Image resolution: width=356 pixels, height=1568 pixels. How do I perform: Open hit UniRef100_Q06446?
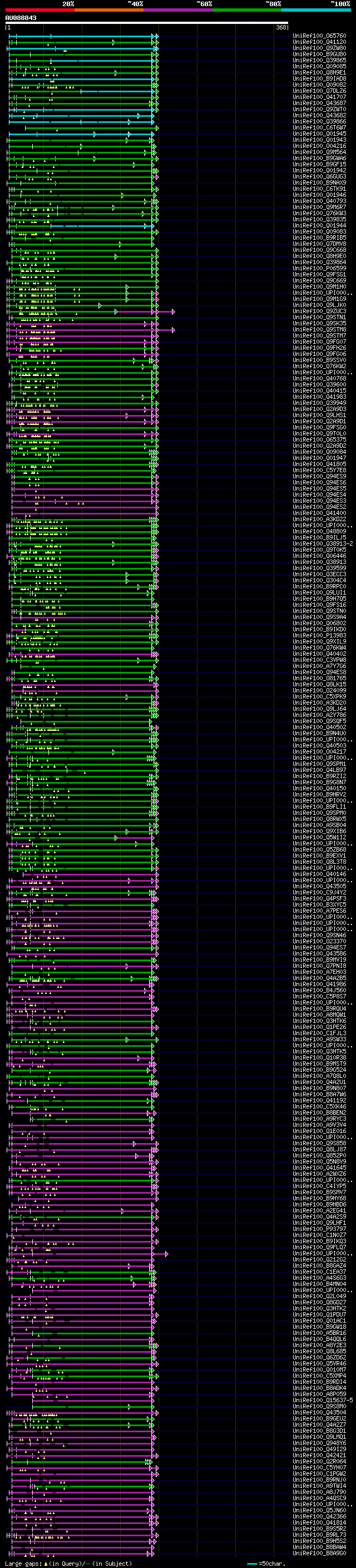319,556
